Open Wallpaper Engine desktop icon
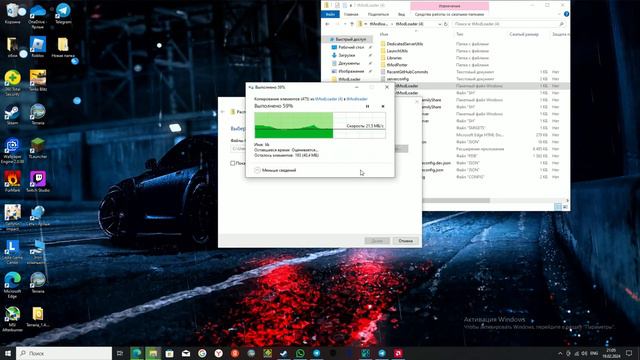 click(13, 151)
